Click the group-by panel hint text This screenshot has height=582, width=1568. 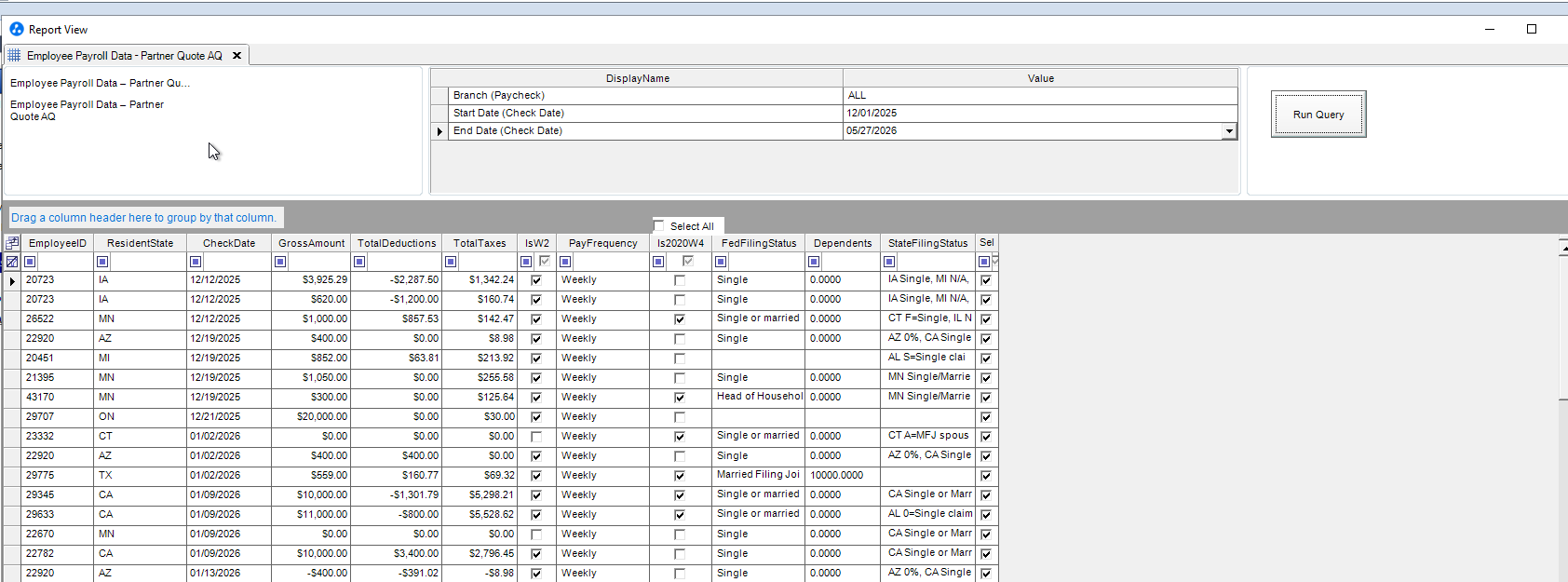[144, 218]
